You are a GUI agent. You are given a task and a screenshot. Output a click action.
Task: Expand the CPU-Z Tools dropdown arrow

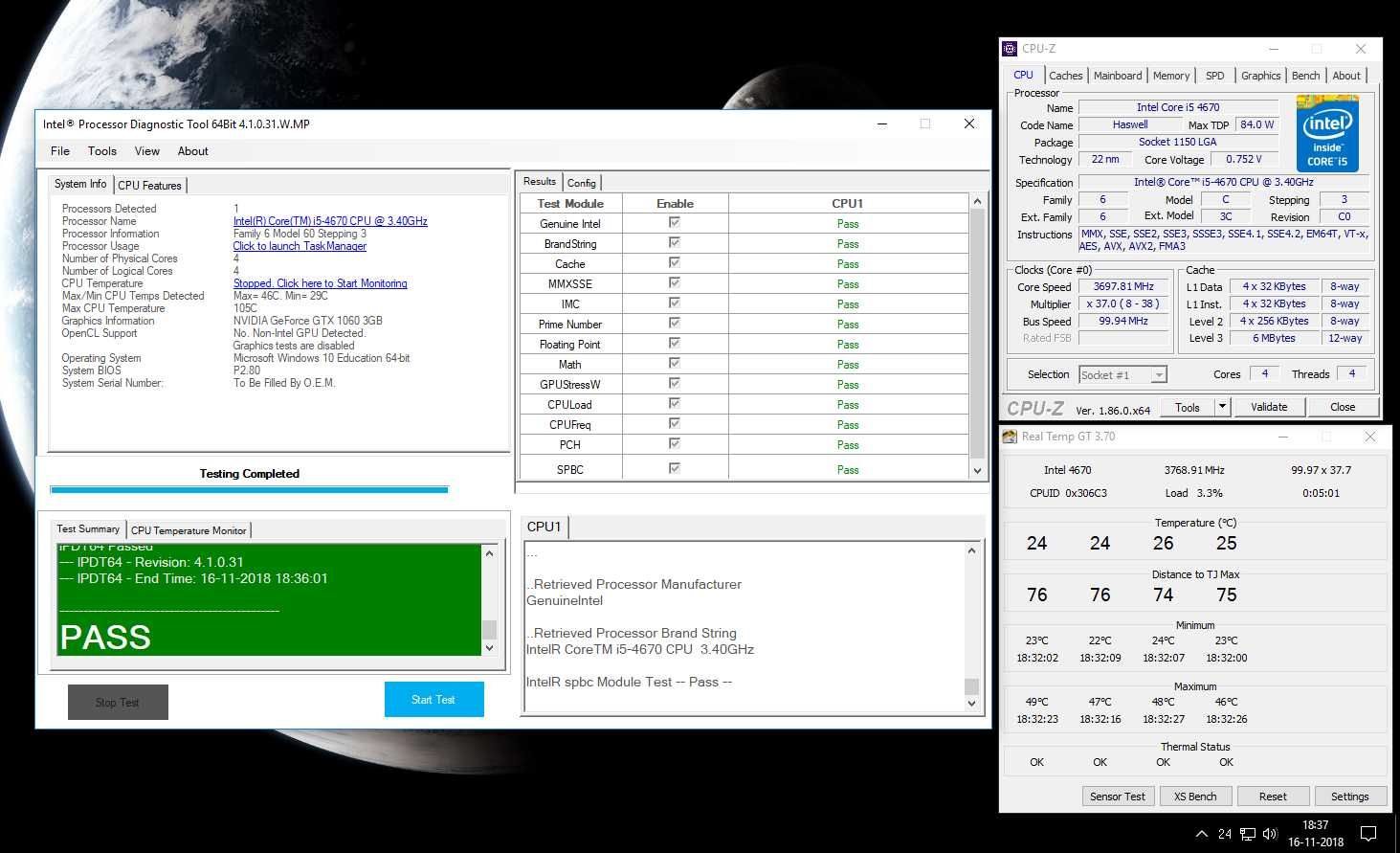(1222, 407)
